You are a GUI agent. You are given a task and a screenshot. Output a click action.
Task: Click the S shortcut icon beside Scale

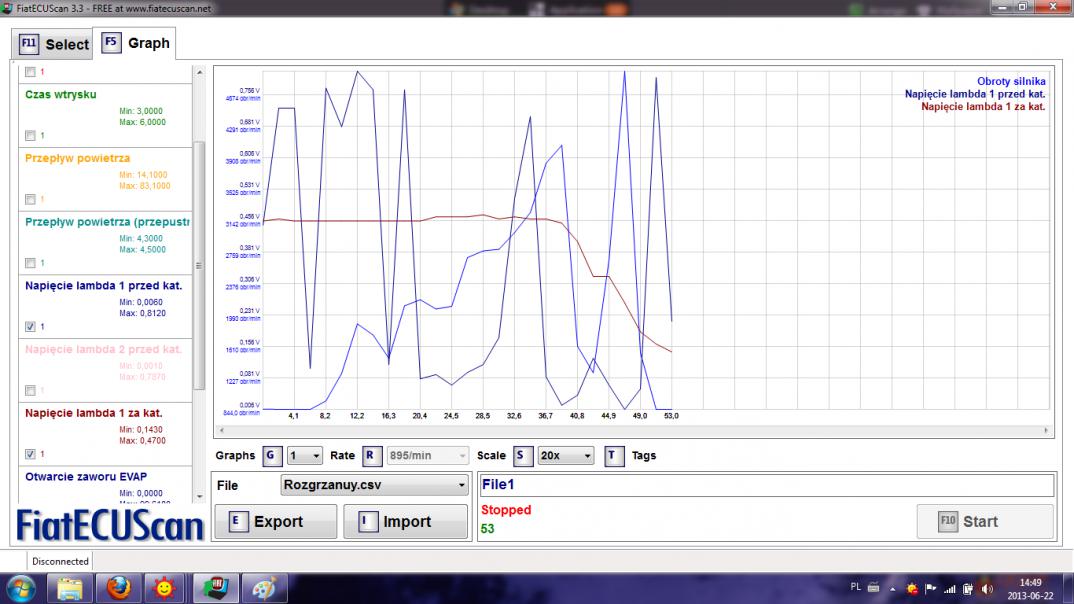coord(523,455)
